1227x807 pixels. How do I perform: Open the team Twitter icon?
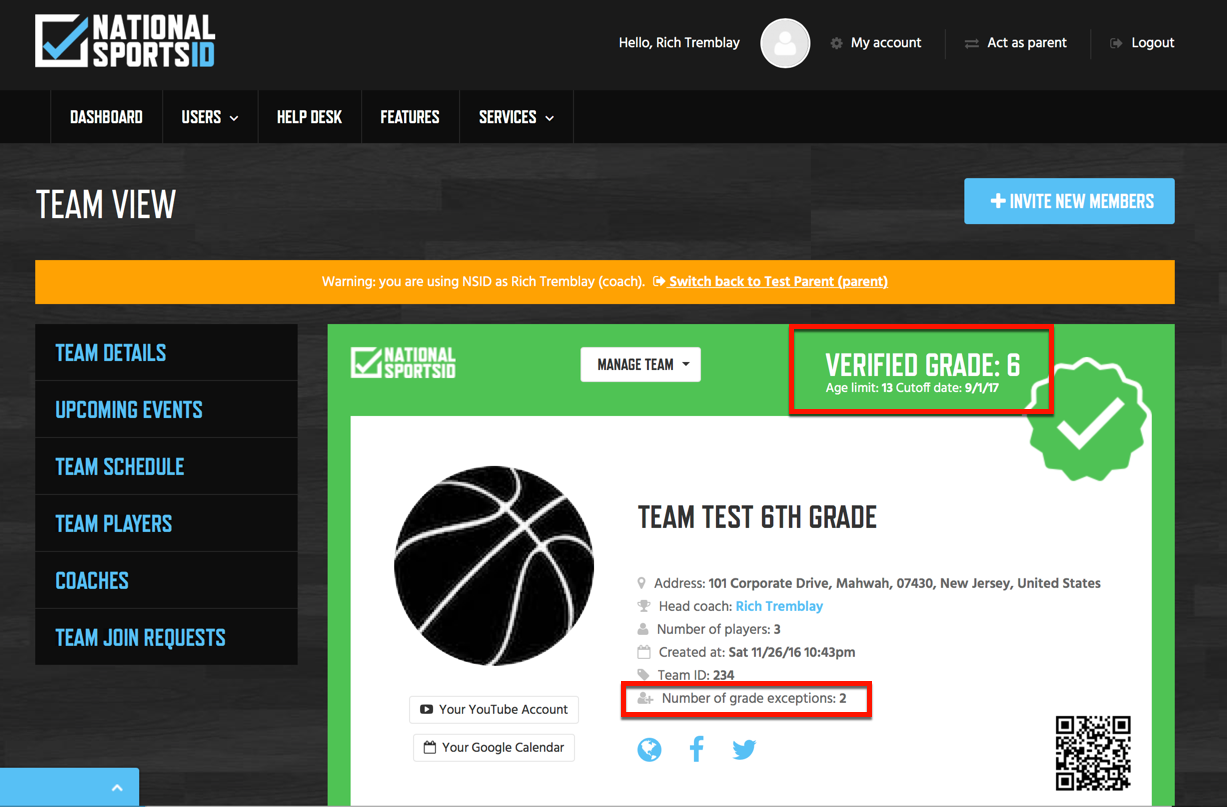744,749
